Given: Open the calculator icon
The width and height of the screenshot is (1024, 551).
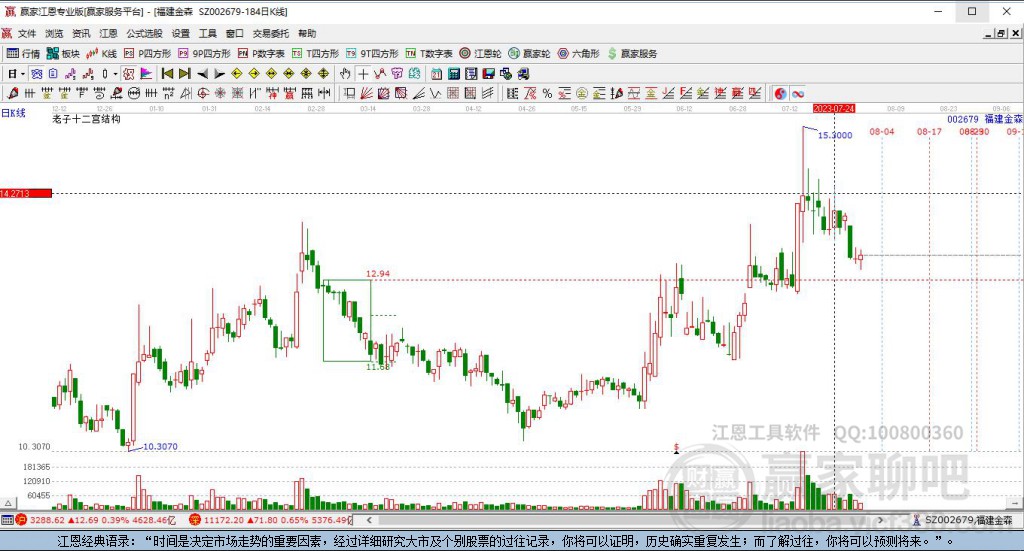Looking at the screenshot, I should pos(454,74).
